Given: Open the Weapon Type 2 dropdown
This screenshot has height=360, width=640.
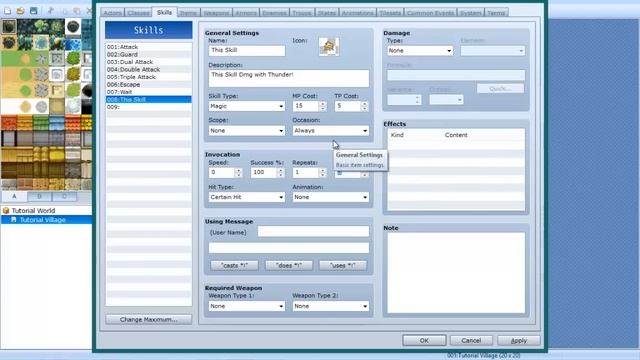Looking at the screenshot, I should tap(331, 306).
